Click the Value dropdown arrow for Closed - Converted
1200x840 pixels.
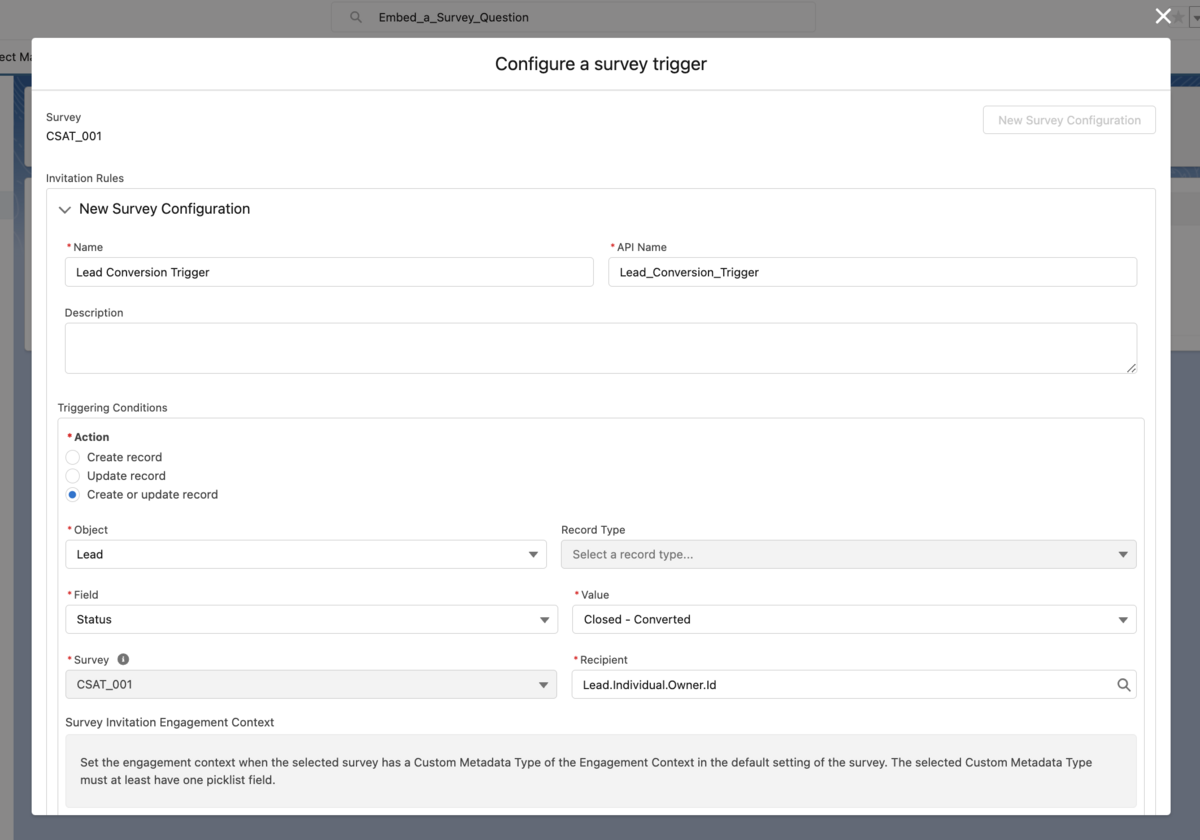click(x=1123, y=619)
